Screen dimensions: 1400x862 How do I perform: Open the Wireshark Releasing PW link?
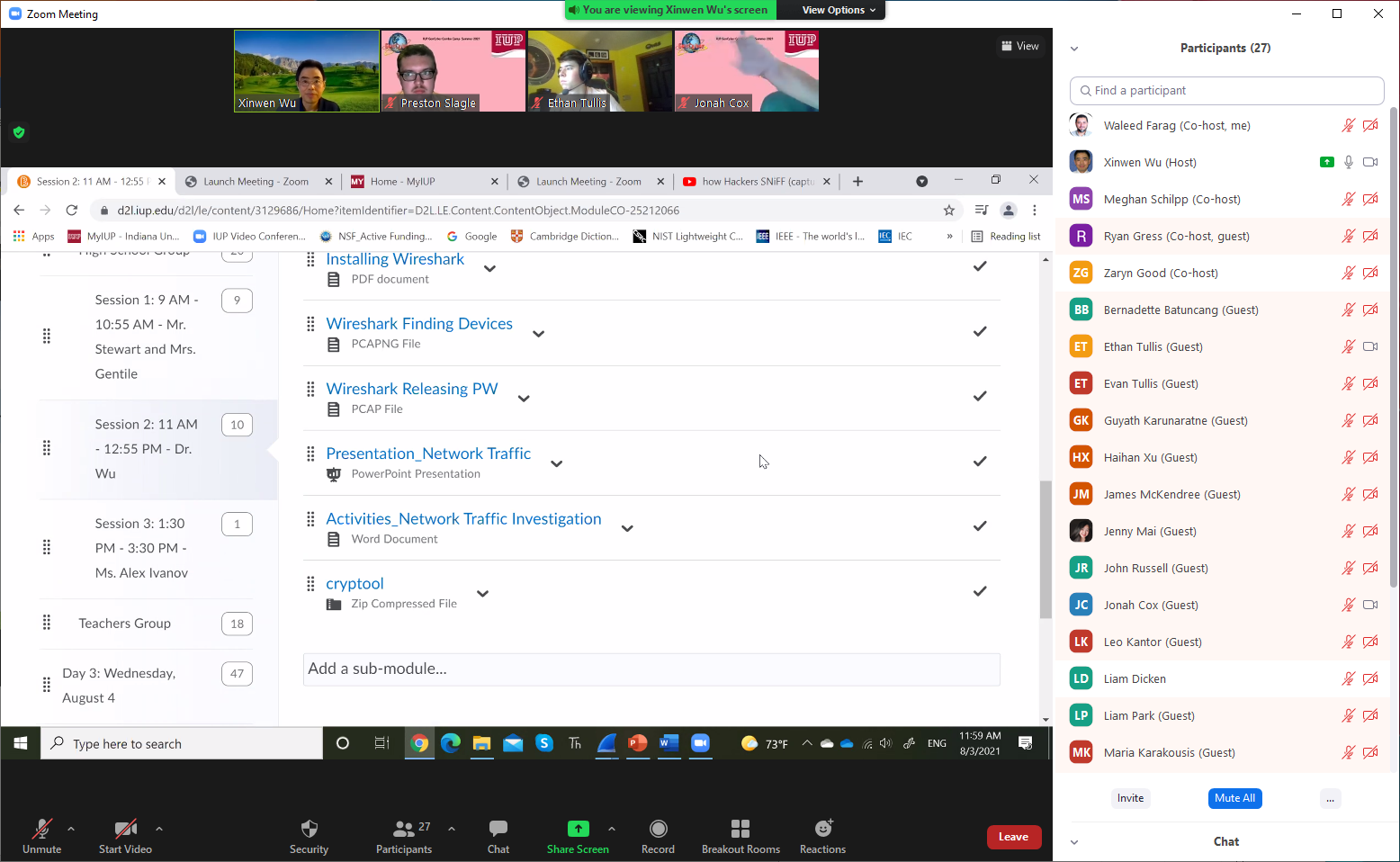412,389
